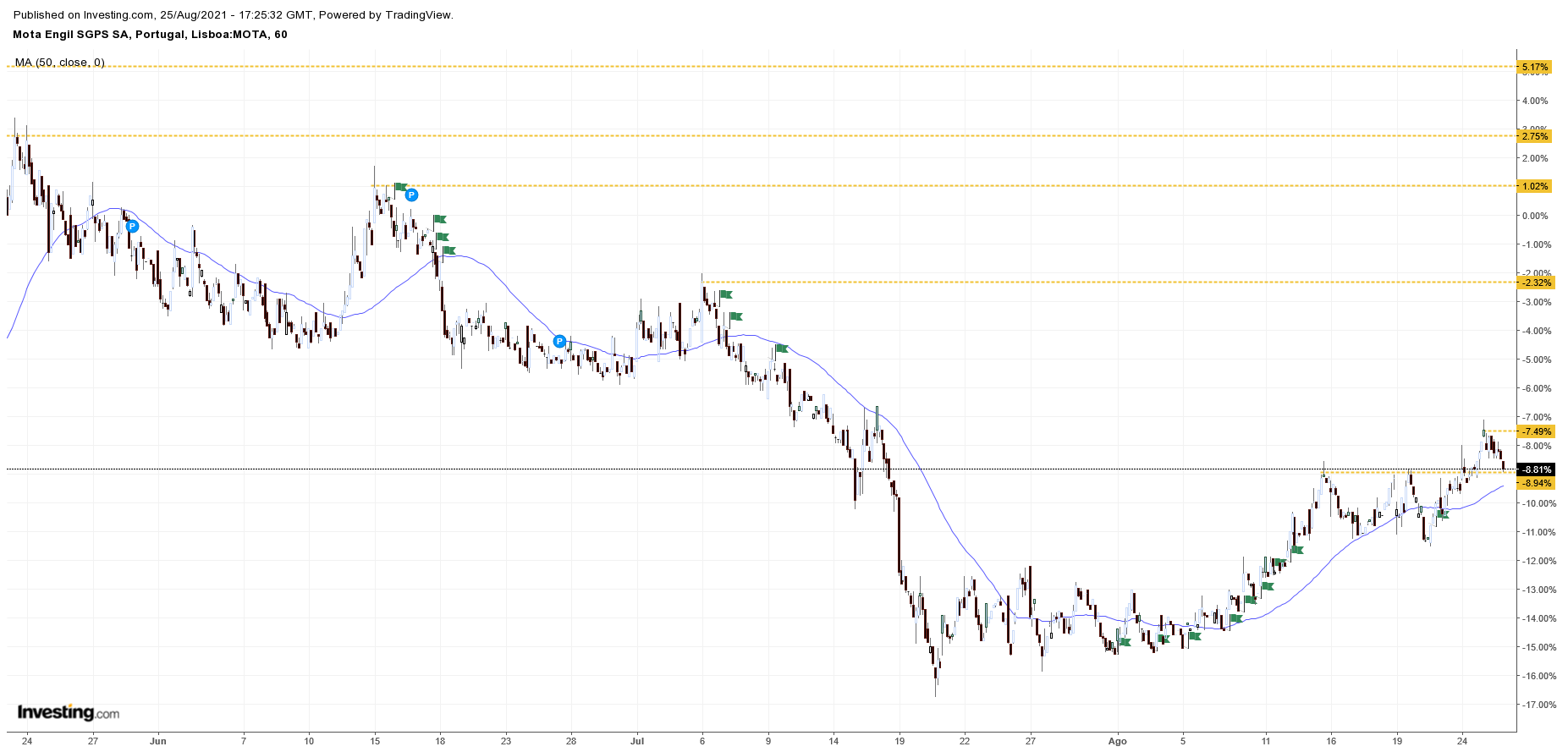This screenshot has width=1568, height=752.
Task: Click the date label 15 on the time axis
Action: pos(375,741)
